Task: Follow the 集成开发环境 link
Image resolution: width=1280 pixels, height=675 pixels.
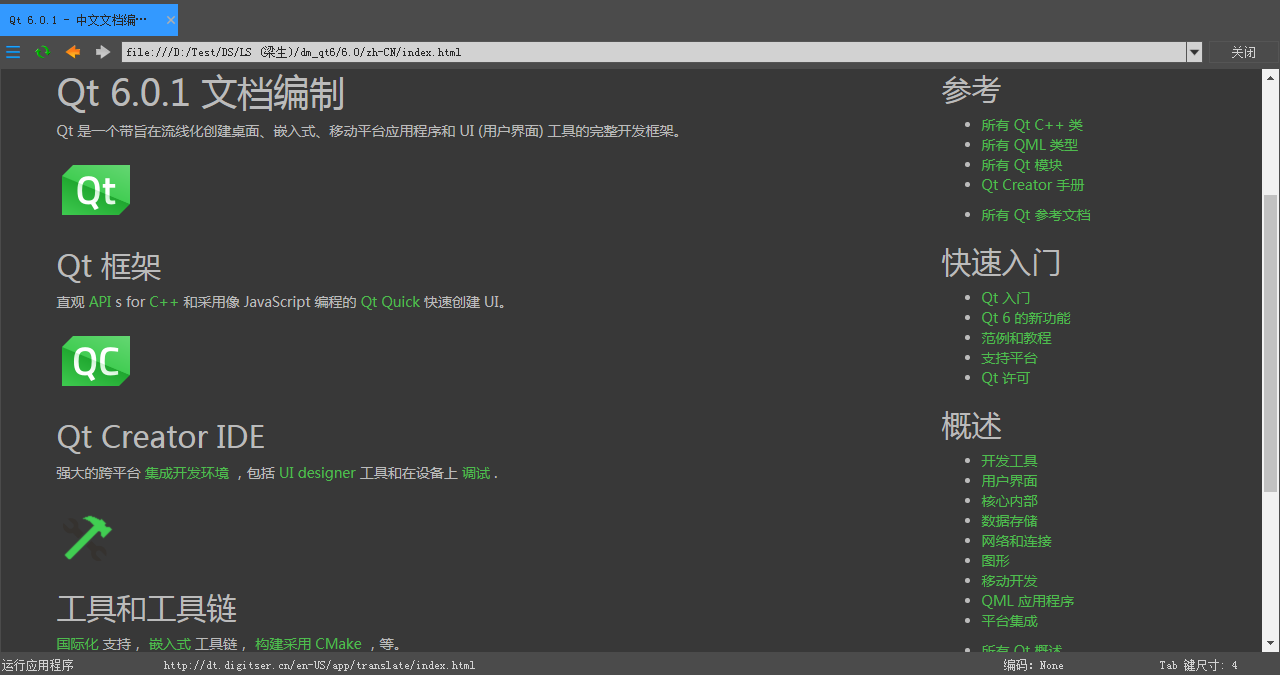Action: [x=187, y=473]
